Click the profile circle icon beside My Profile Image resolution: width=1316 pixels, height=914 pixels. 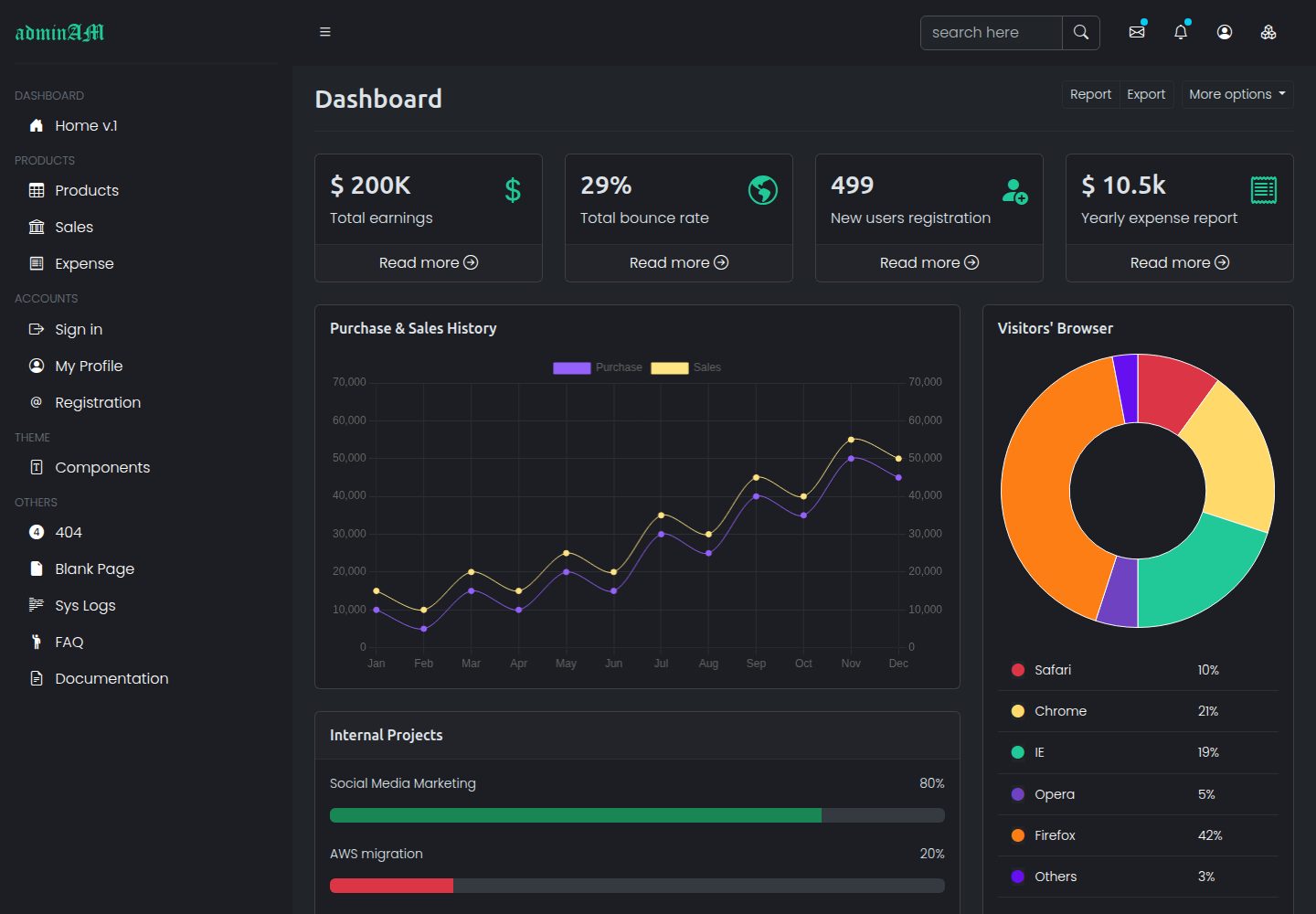[37, 366]
